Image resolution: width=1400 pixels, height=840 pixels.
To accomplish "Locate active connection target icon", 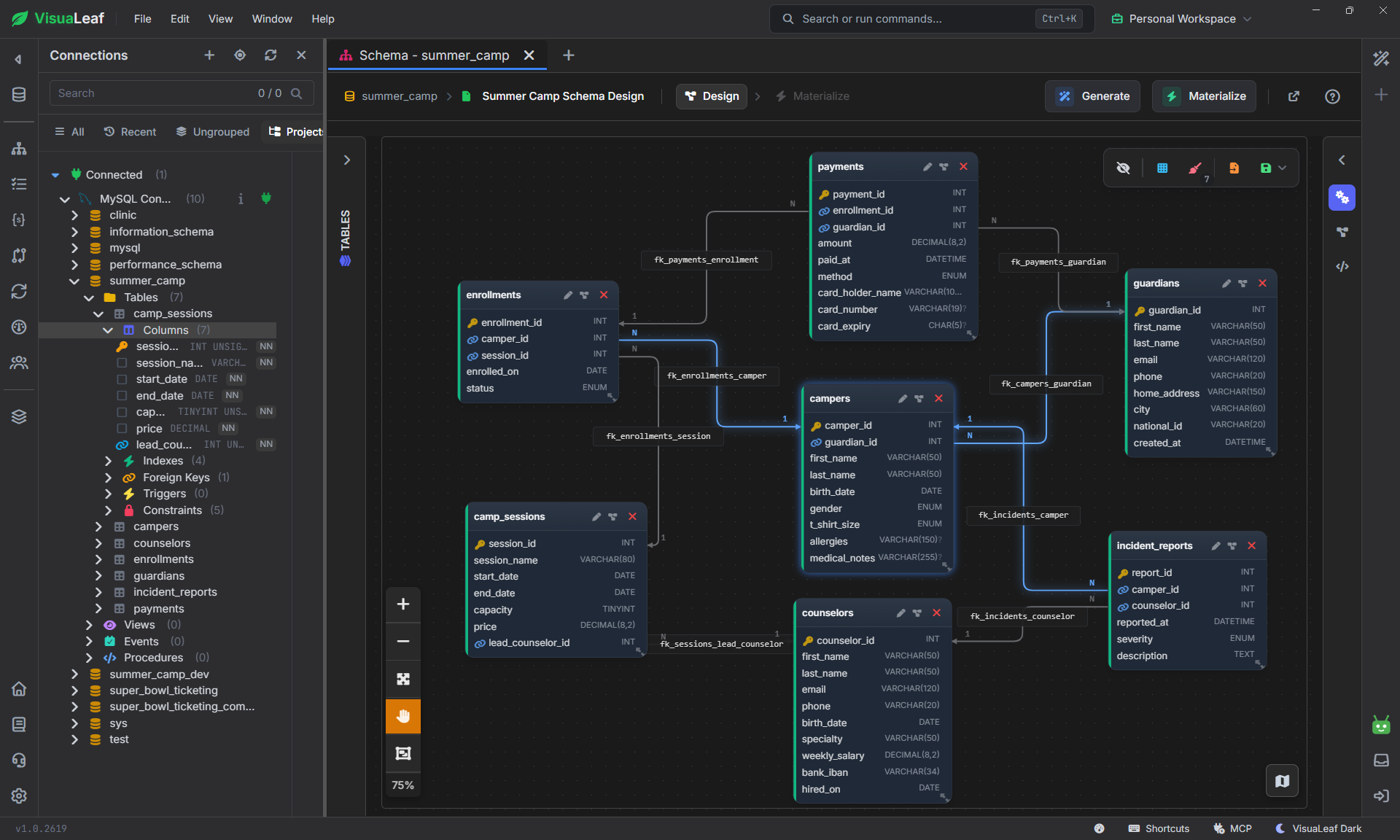I will click(240, 55).
